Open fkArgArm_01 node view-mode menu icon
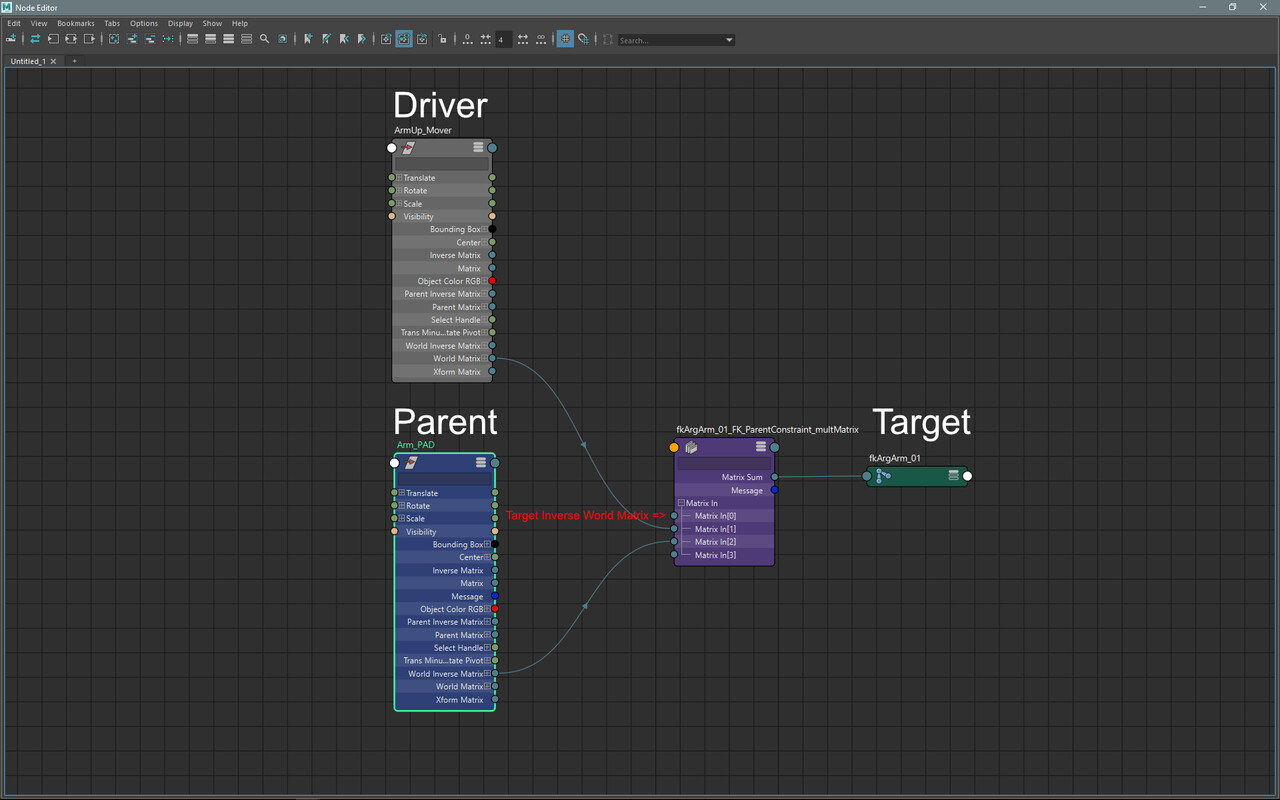Viewport: 1280px width, 800px height. pyautogui.click(x=953, y=476)
